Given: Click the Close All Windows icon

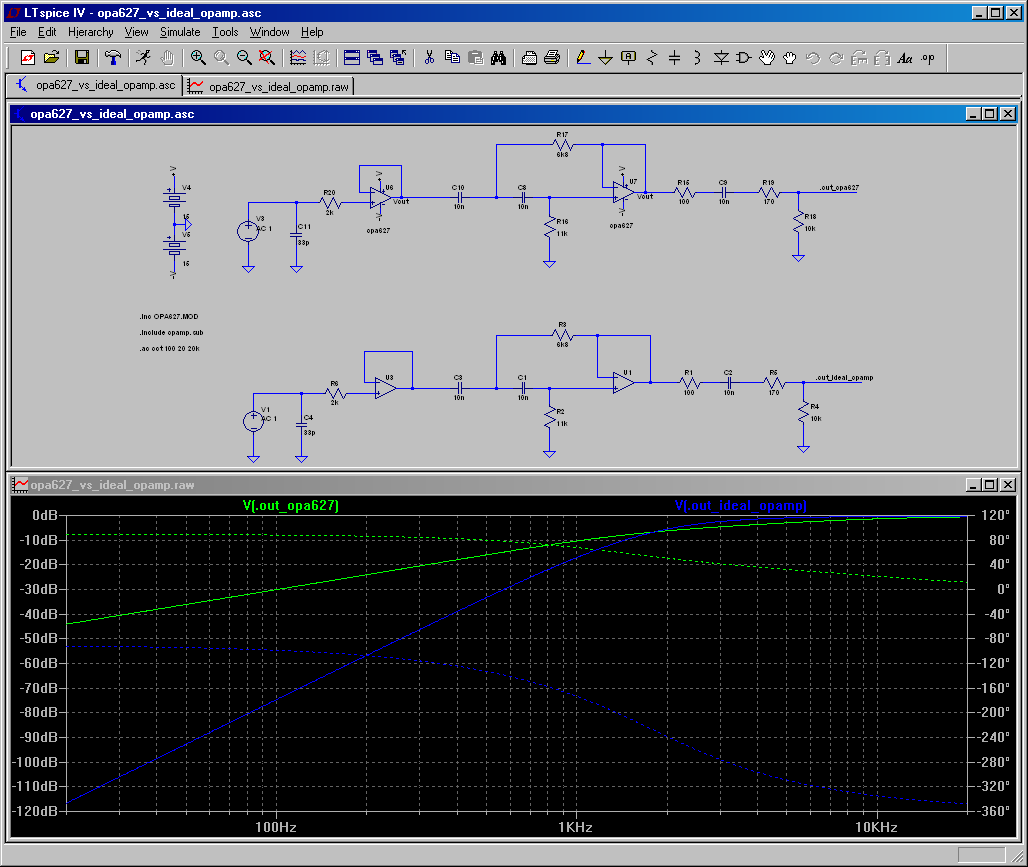Looking at the screenshot, I should tap(398, 58).
